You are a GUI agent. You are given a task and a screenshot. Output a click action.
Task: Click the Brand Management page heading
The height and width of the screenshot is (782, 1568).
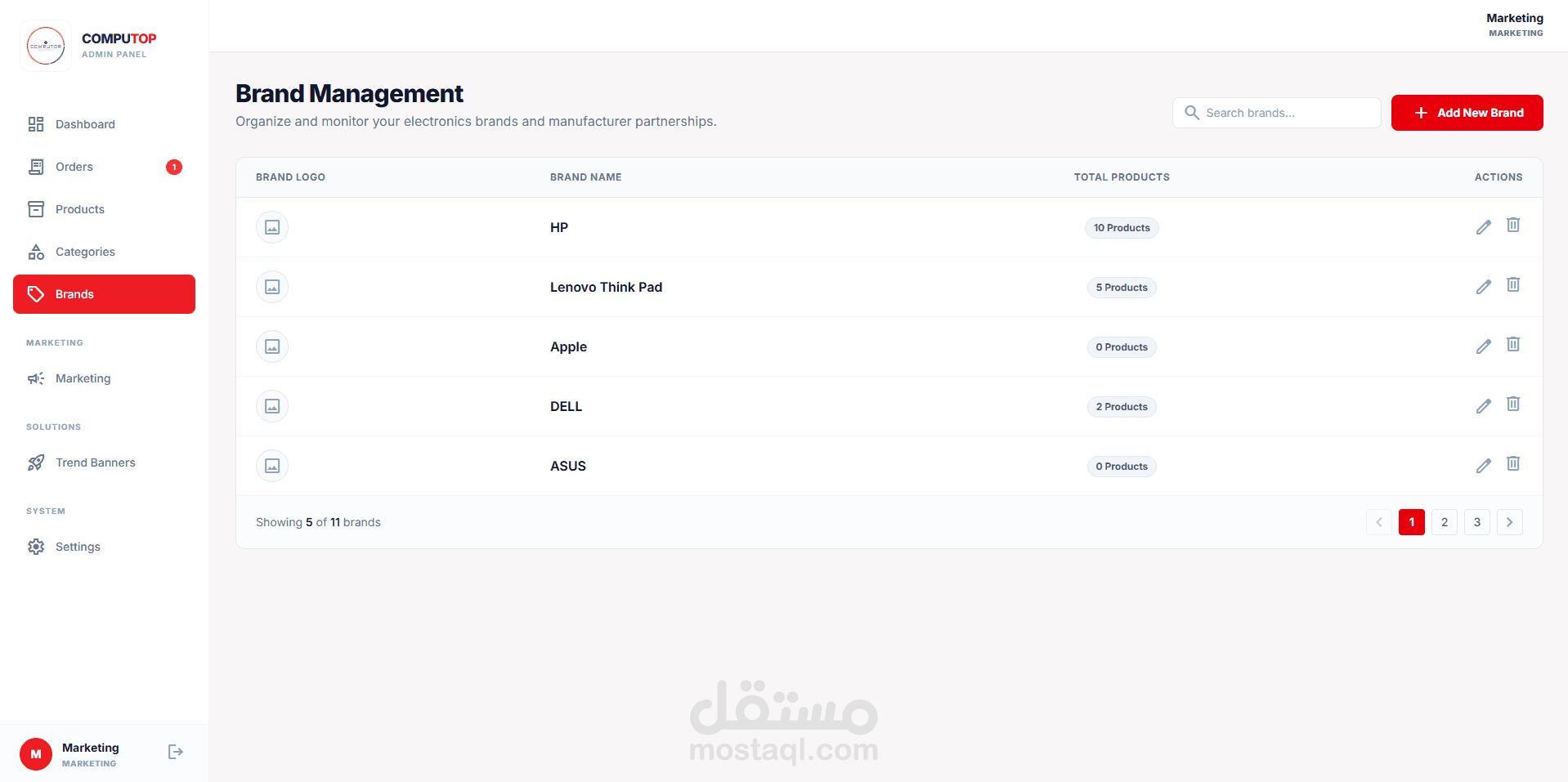tap(349, 94)
